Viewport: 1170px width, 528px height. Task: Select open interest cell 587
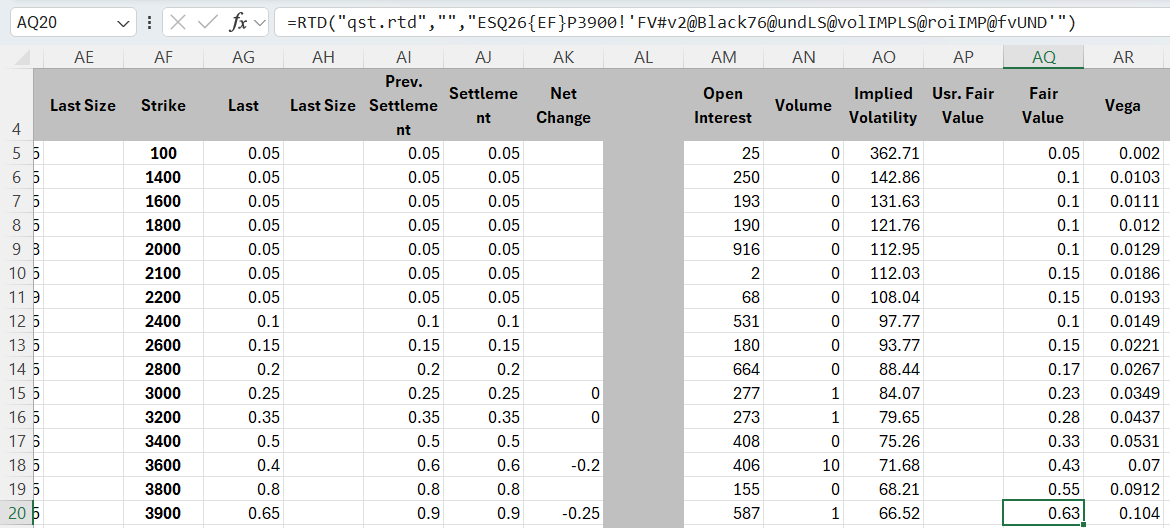[724, 513]
